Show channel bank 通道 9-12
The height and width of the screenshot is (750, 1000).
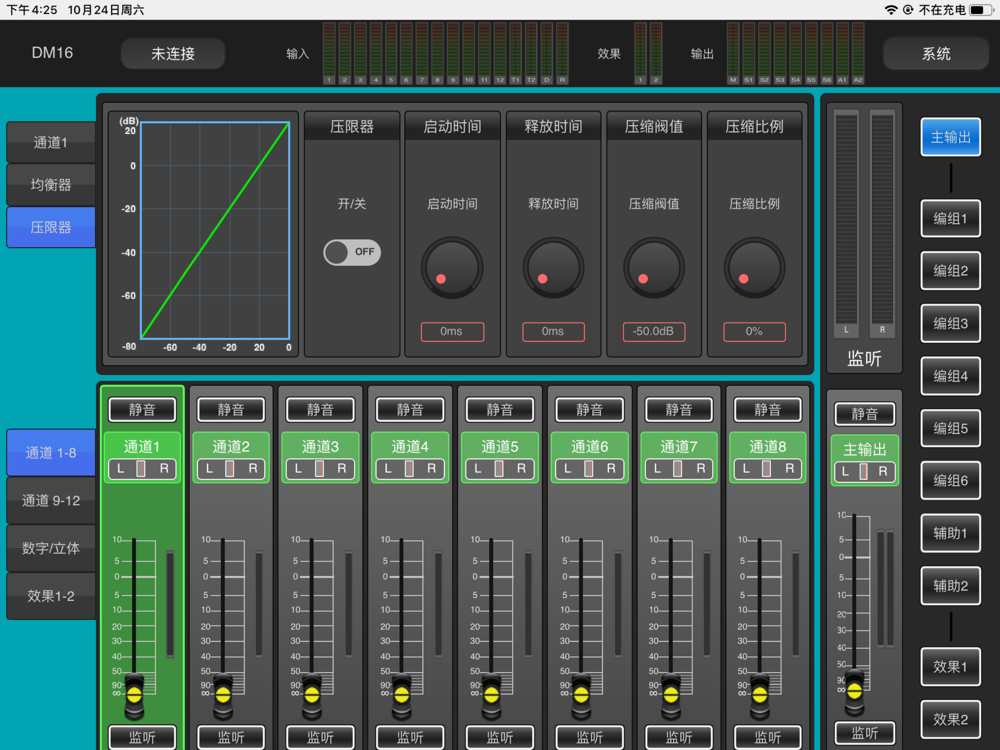(x=51, y=501)
